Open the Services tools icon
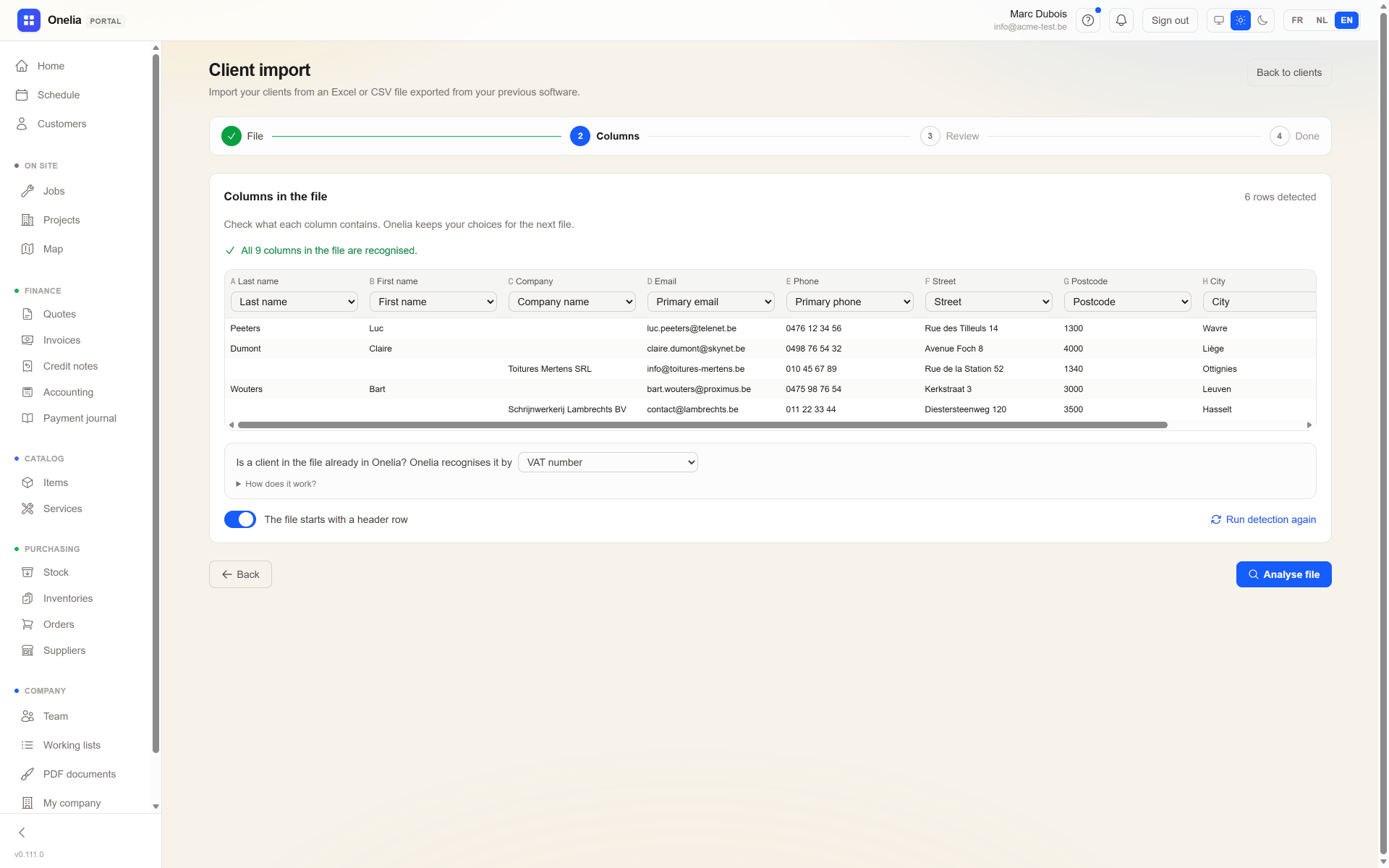Image resolution: width=1389 pixels, height=868 pixels. 27,509
